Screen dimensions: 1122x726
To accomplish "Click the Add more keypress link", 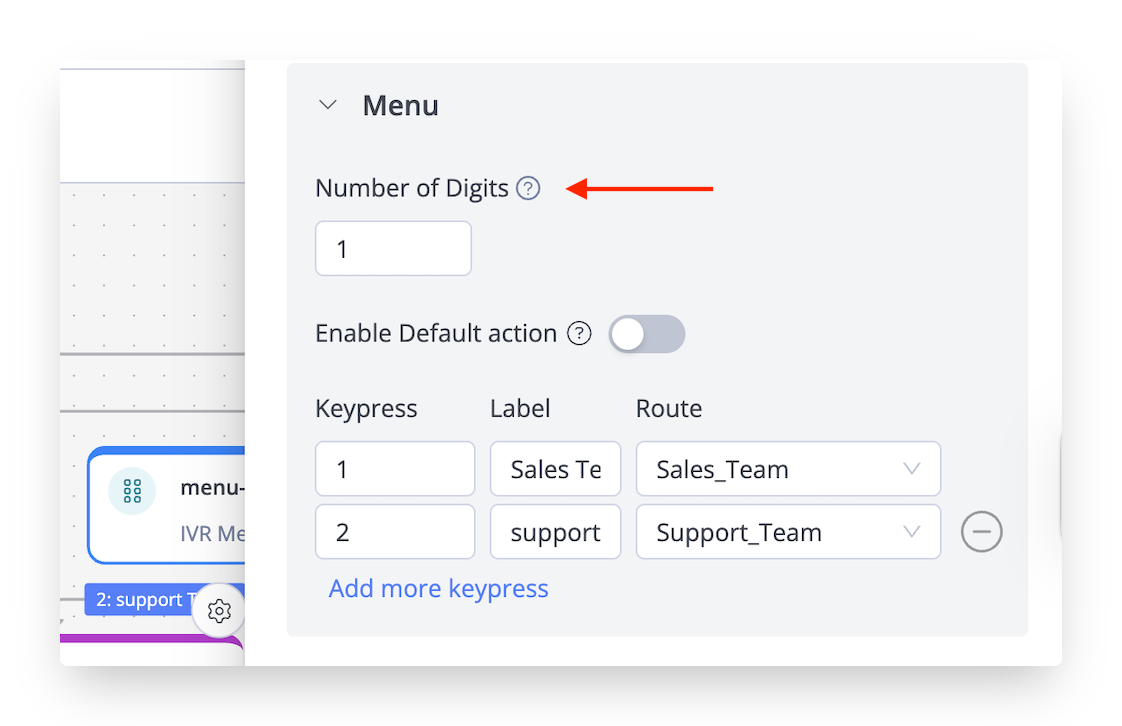I will (x=438, y=588).
